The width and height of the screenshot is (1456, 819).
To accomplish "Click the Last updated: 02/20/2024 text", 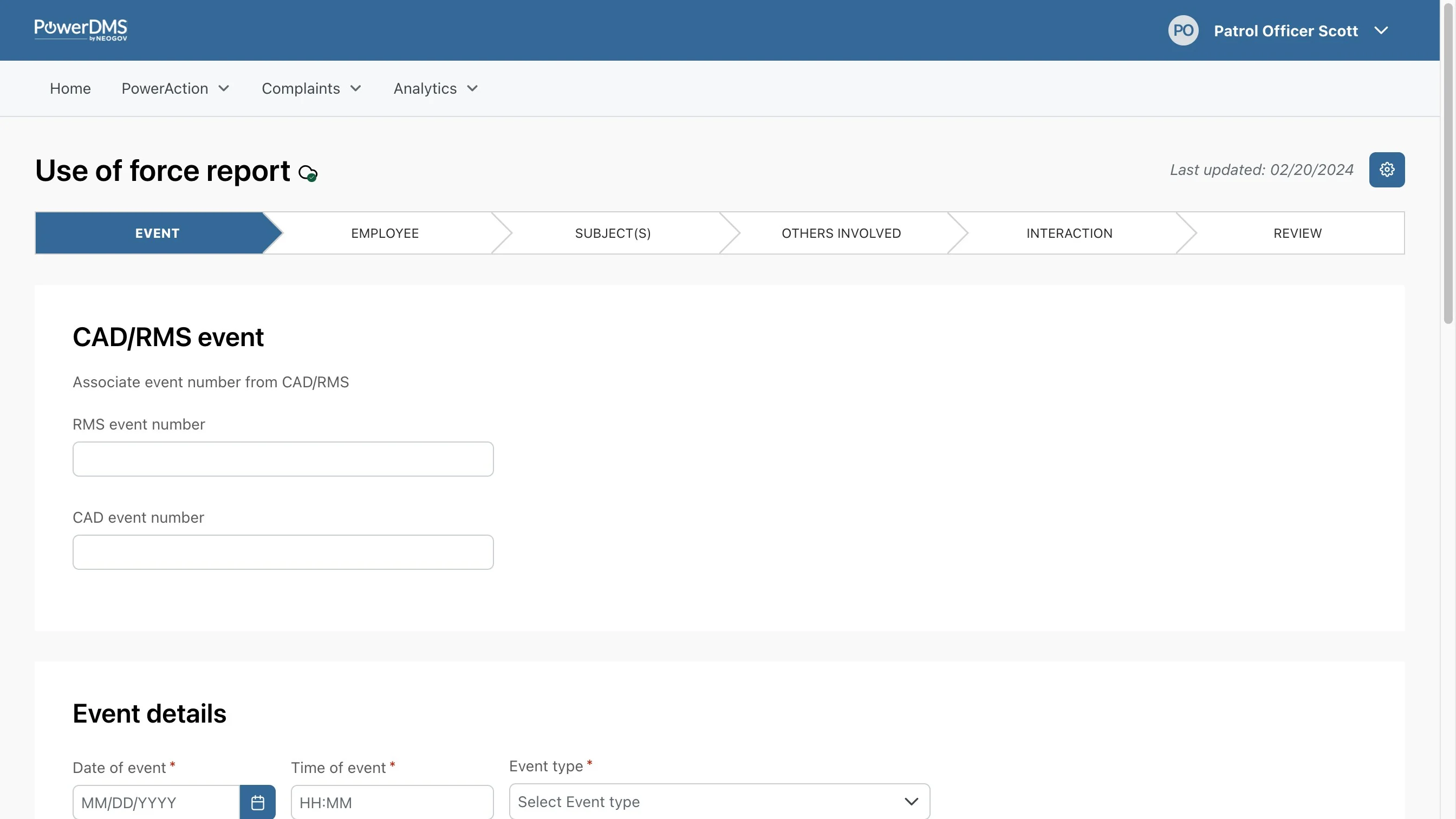I will tap(1262, 170).
